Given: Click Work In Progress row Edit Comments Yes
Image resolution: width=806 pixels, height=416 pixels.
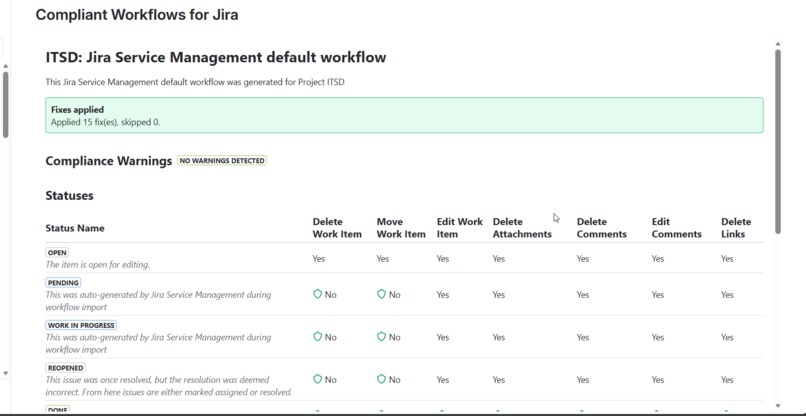Looking at the screenshot, I should [658, 337].
